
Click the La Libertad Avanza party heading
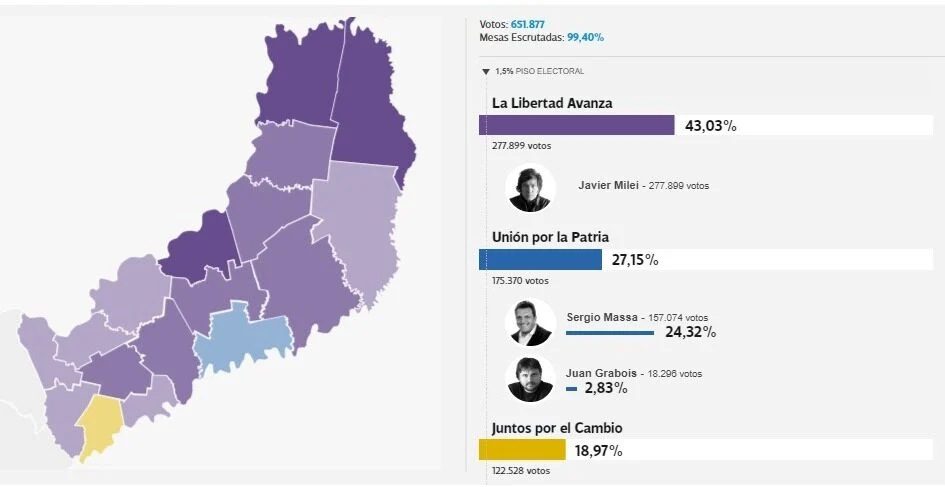(x=552, y=103)
